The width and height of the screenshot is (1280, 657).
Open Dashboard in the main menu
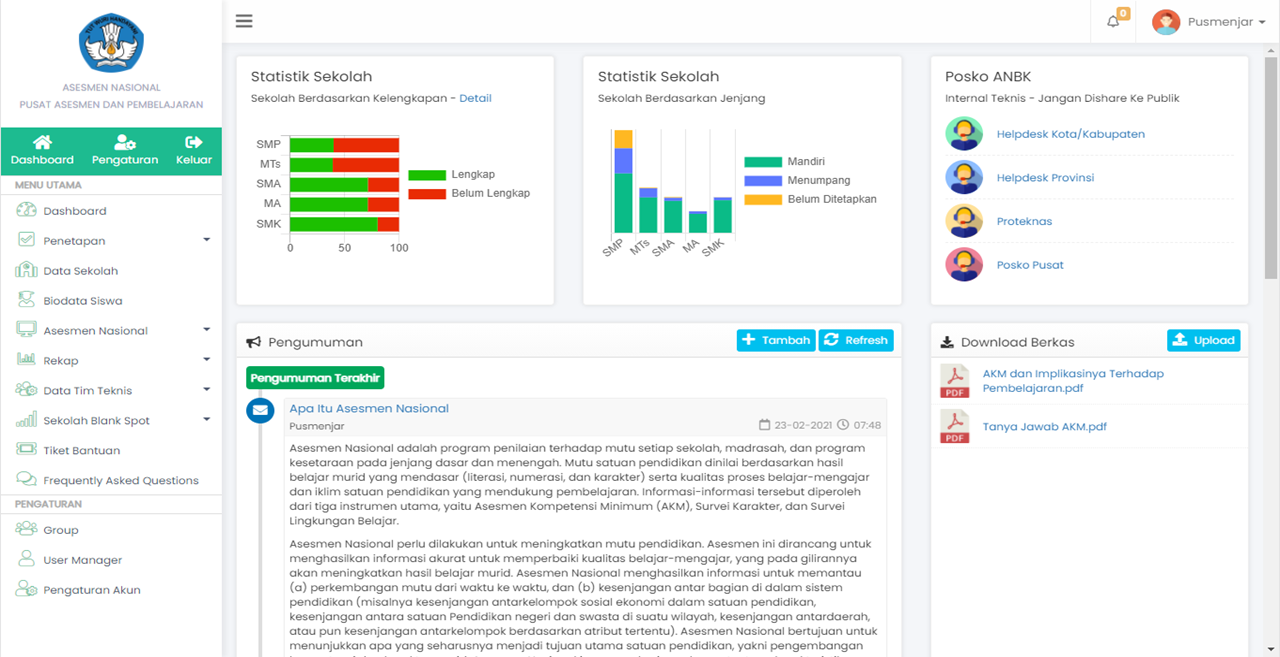[75, 211]
